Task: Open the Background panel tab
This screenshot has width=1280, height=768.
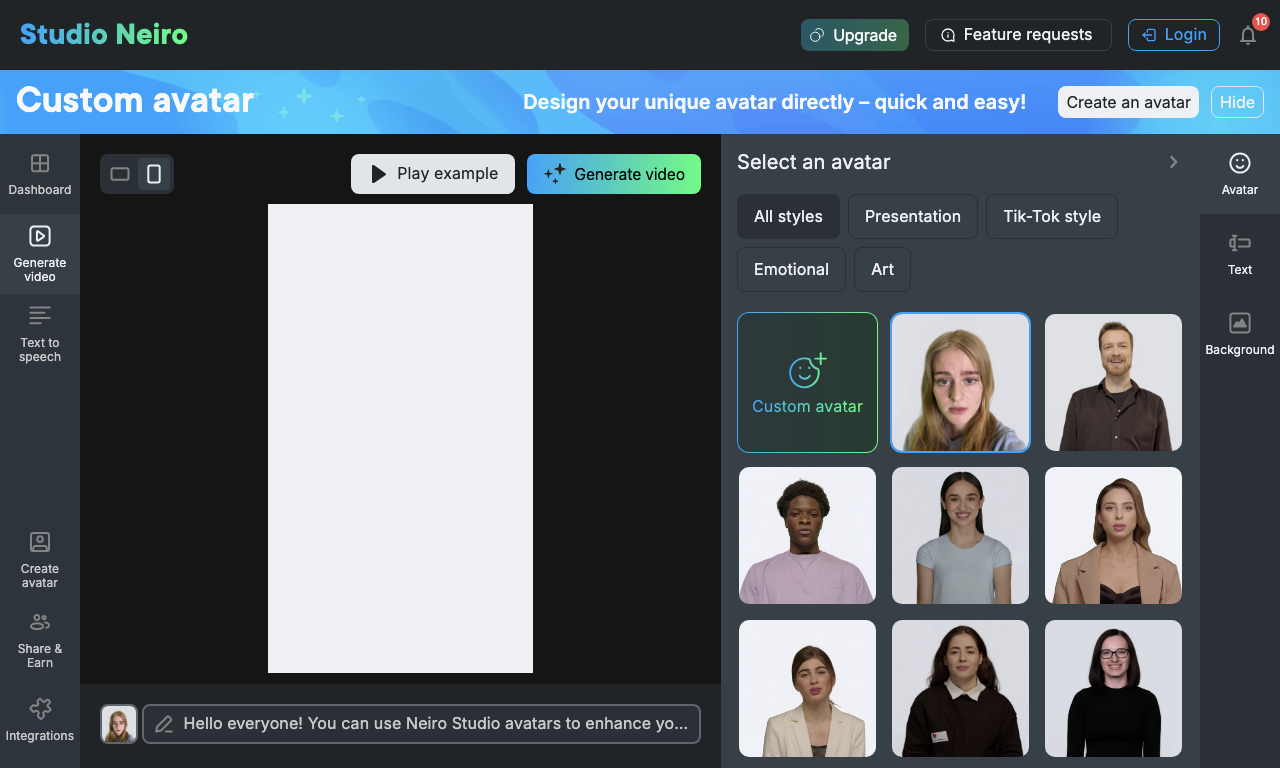Action: point(1240,334)
